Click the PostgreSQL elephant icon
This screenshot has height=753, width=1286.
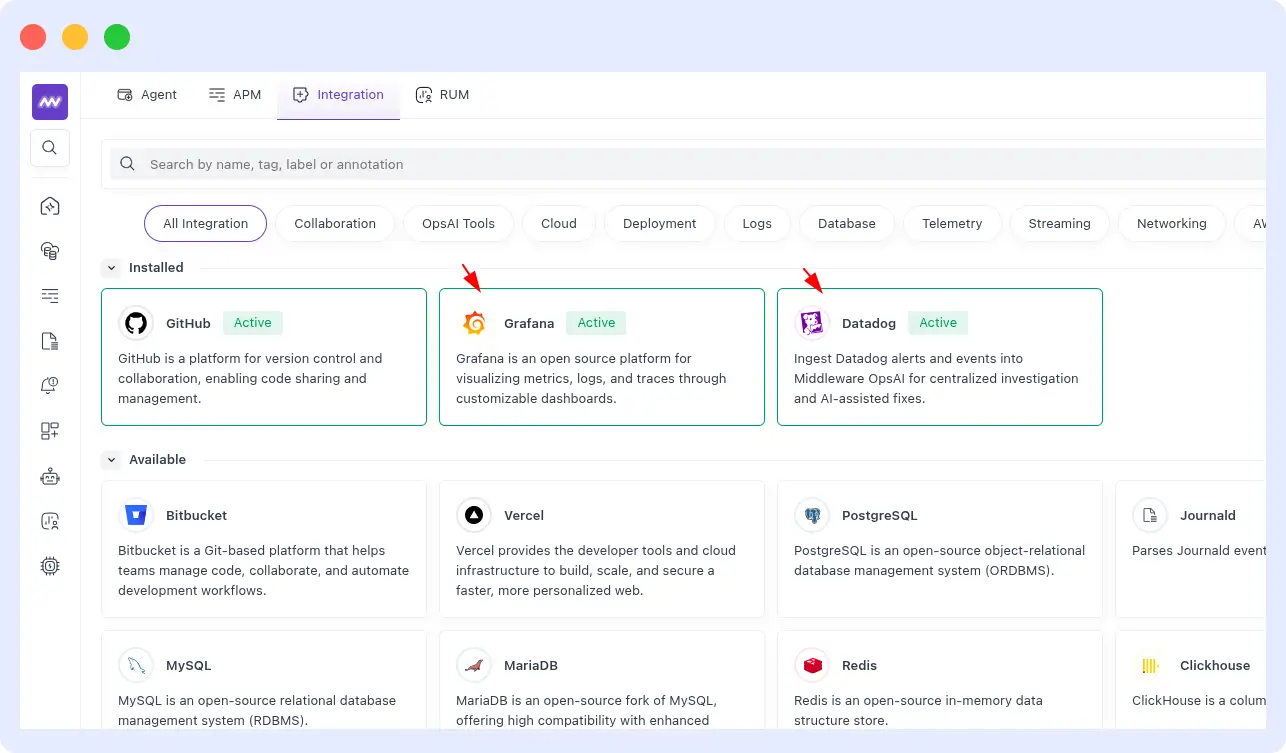coord(812,515)
